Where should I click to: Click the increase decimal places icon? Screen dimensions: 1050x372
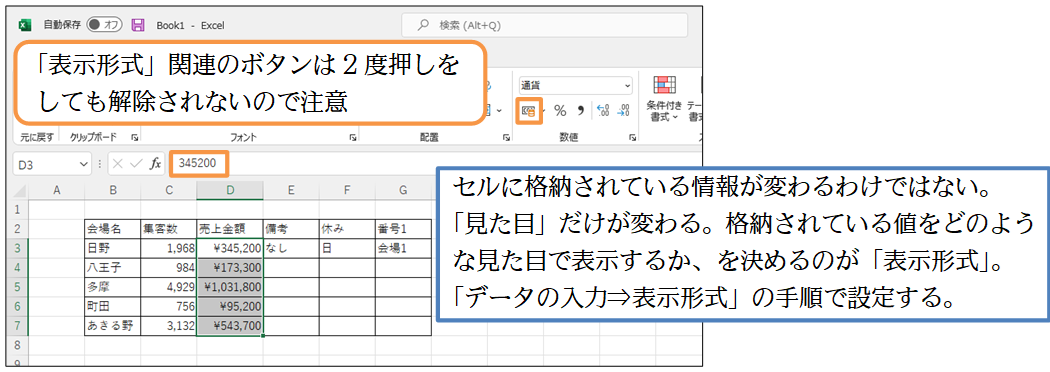[602, 110]
